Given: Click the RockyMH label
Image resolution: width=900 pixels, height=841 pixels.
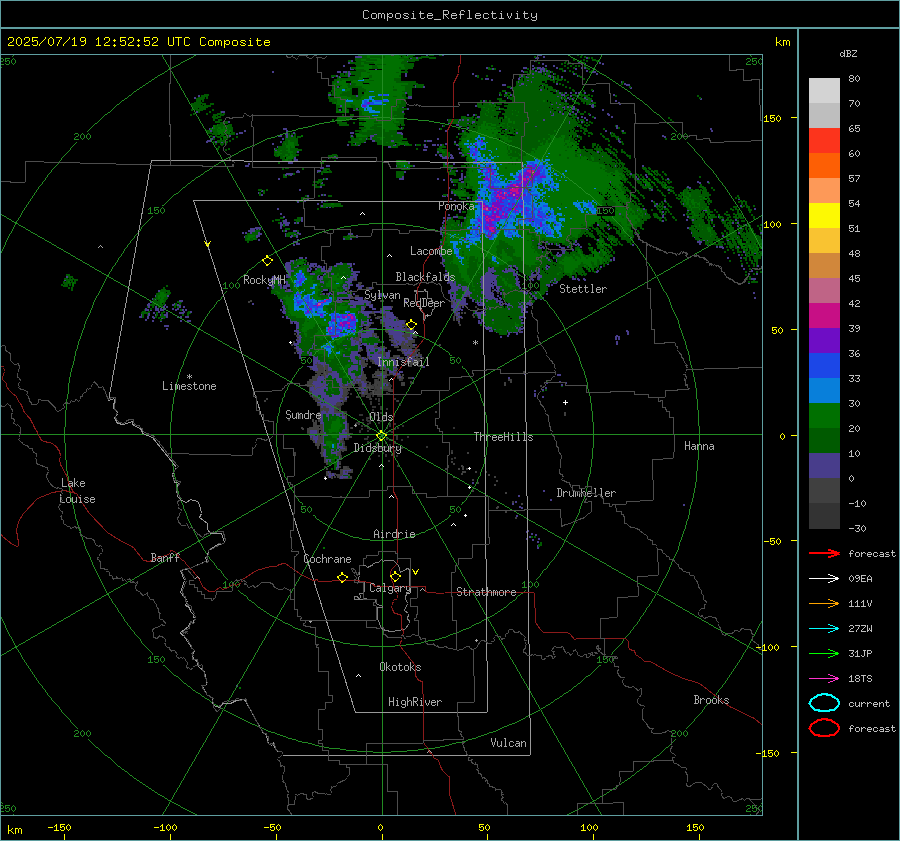Looking at the screenshot, I should point(264,280).
